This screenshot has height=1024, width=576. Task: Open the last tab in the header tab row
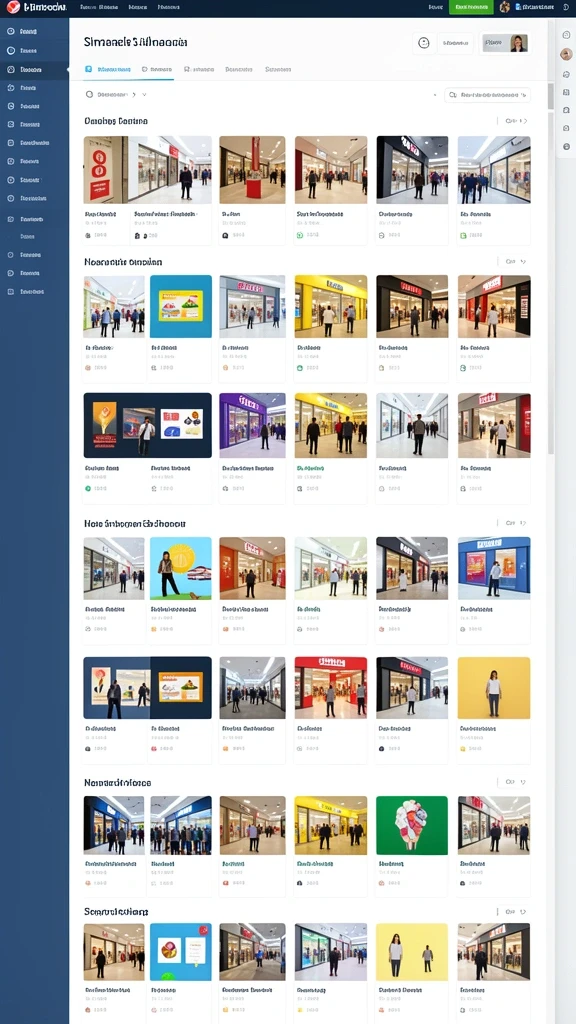(278, 69)
